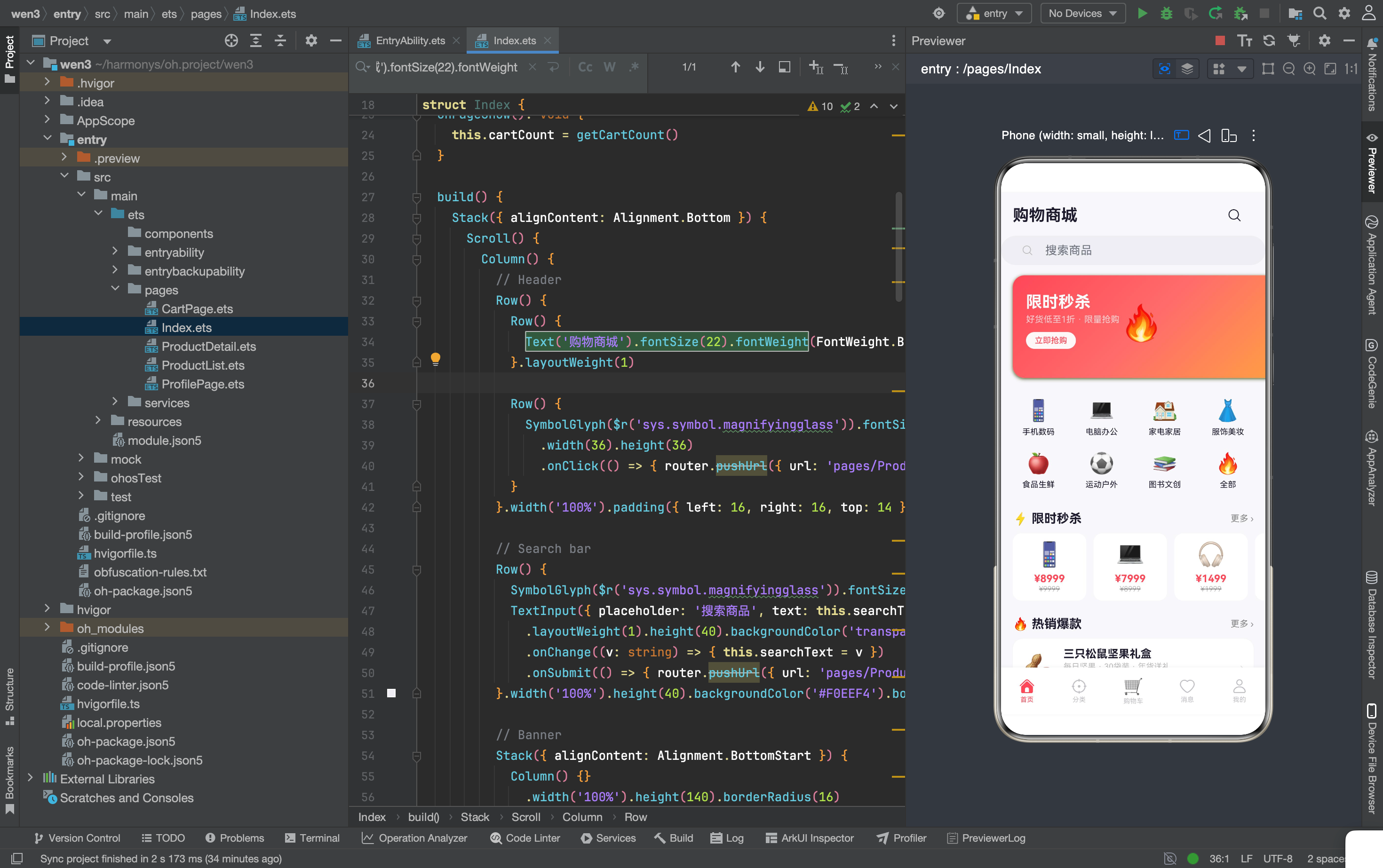Tap the 购物车 tab in phone preview
1383x868 pixels.
tap(1133, 691)
